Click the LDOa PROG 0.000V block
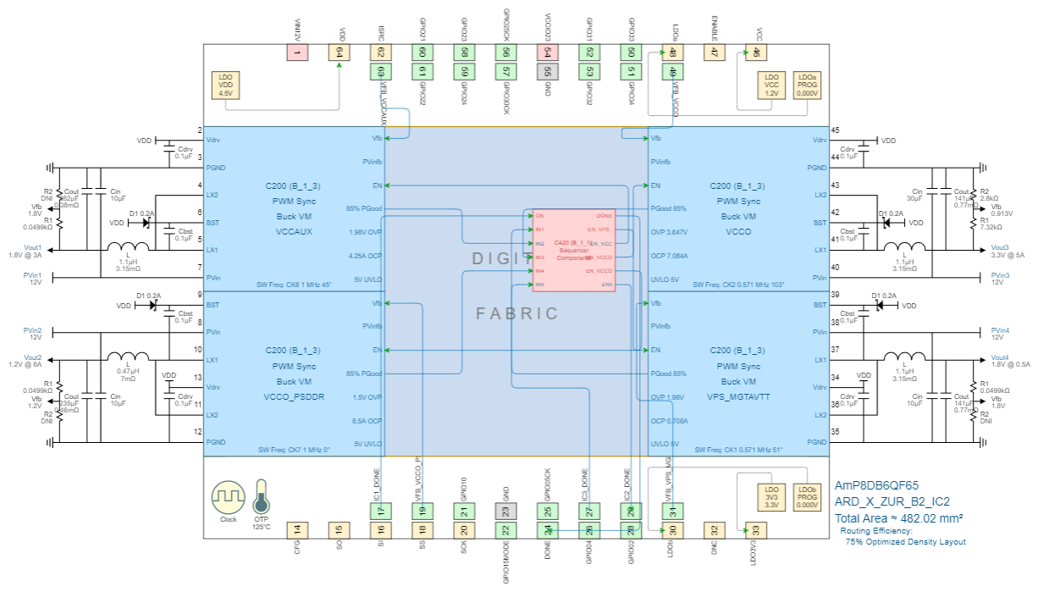The width and height of the screenshot is (1038, 592). [807, 85]
